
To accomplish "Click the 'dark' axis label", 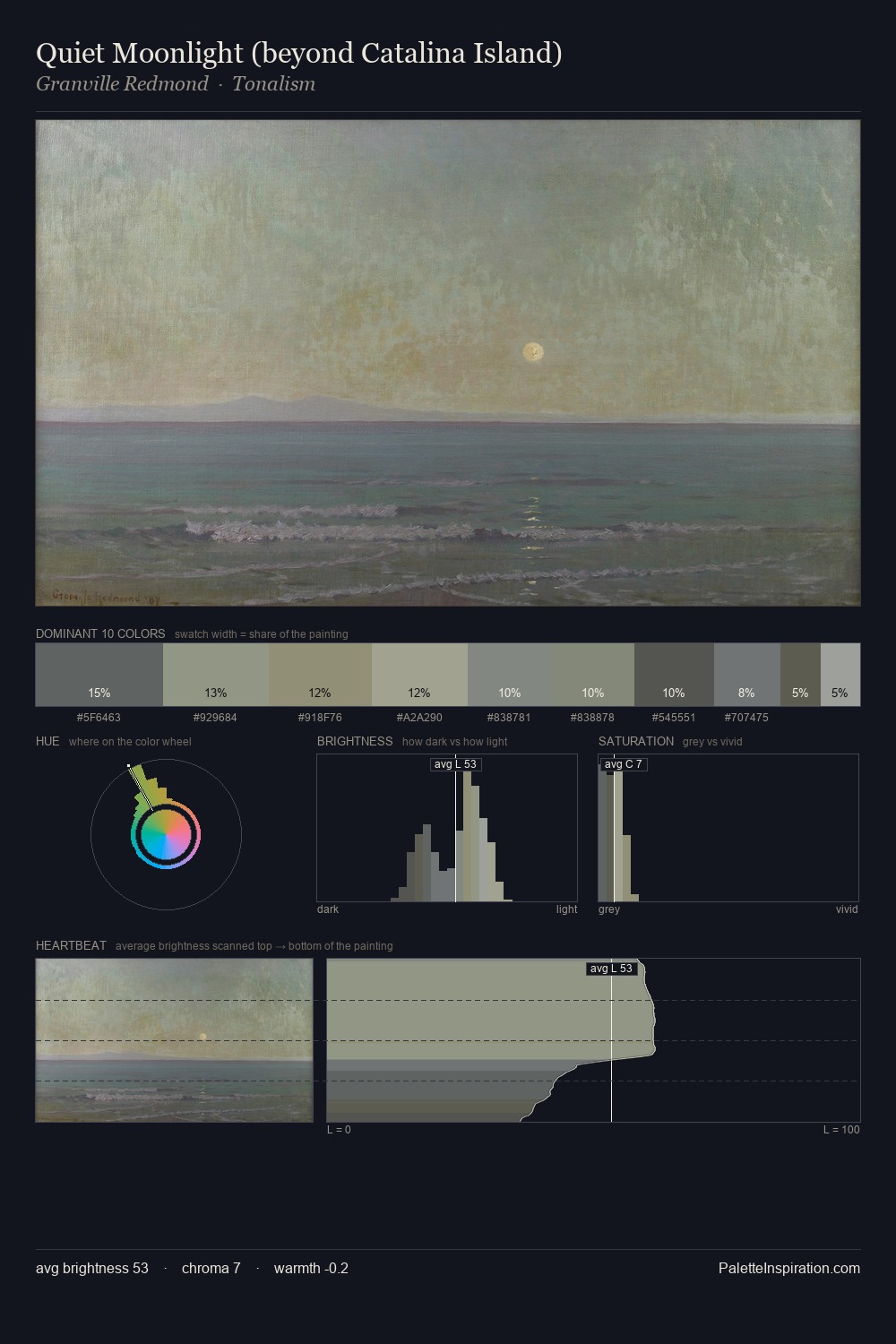I will click(x=328, y=909).
